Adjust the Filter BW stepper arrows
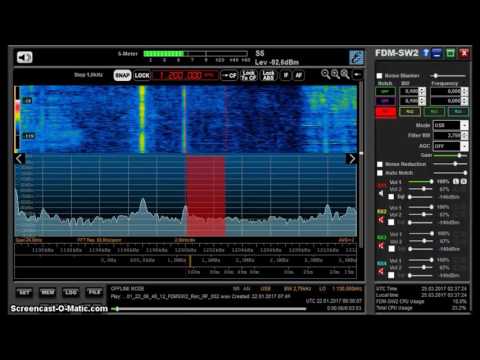Viewport: 480px width, 360px height. tap(464, 136)
